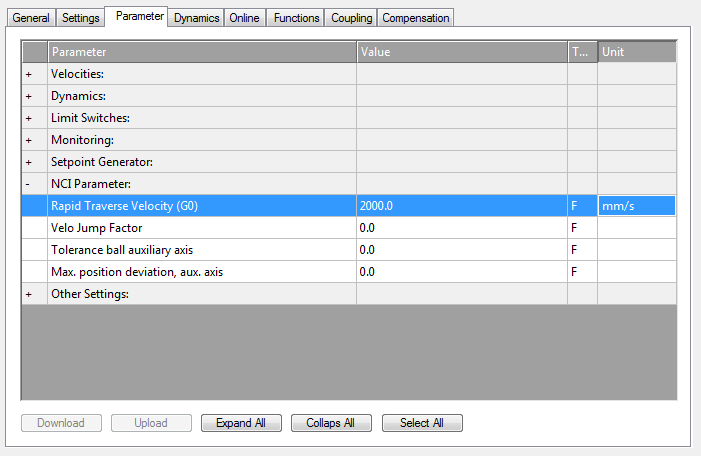Collapse the NCI Parameter group

point(28,184)
